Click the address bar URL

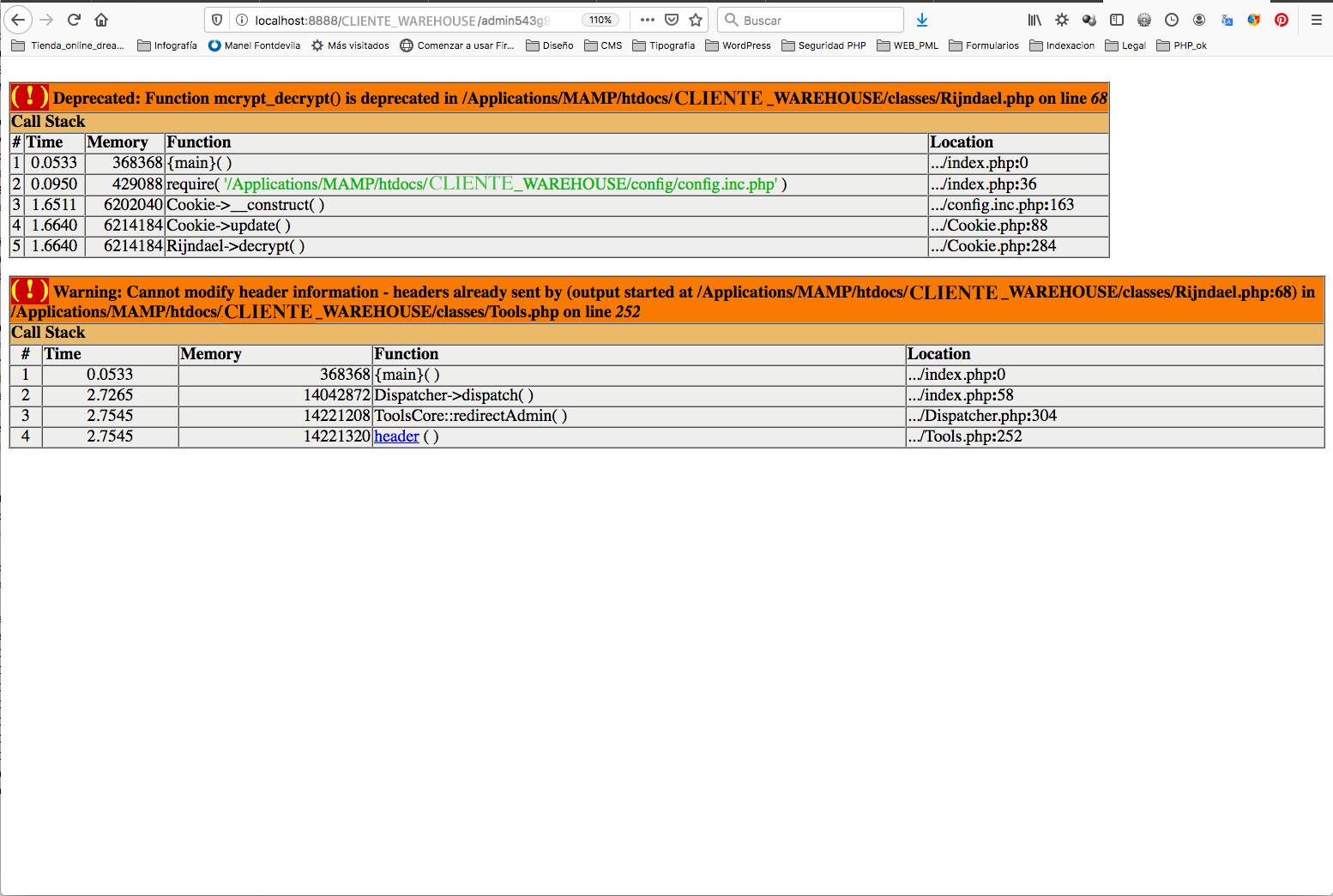coord(402,21)
